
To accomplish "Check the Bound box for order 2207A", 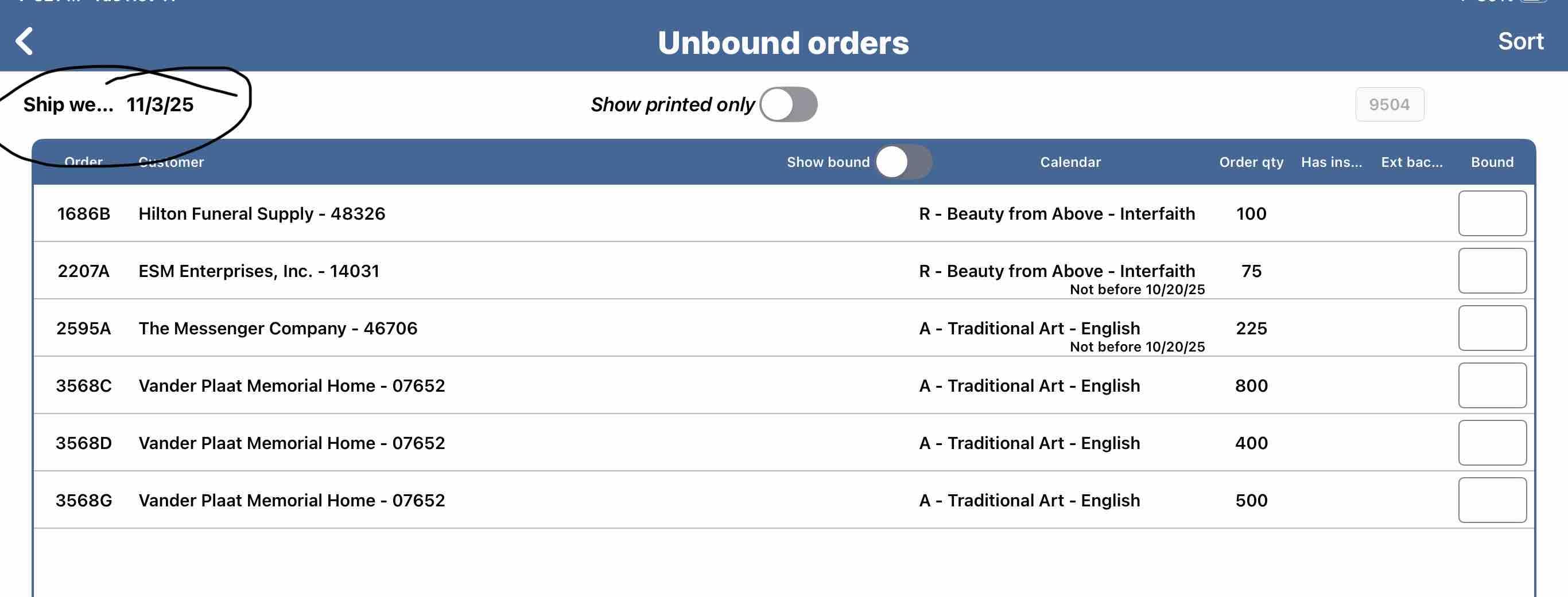I will coord(1492,271).
